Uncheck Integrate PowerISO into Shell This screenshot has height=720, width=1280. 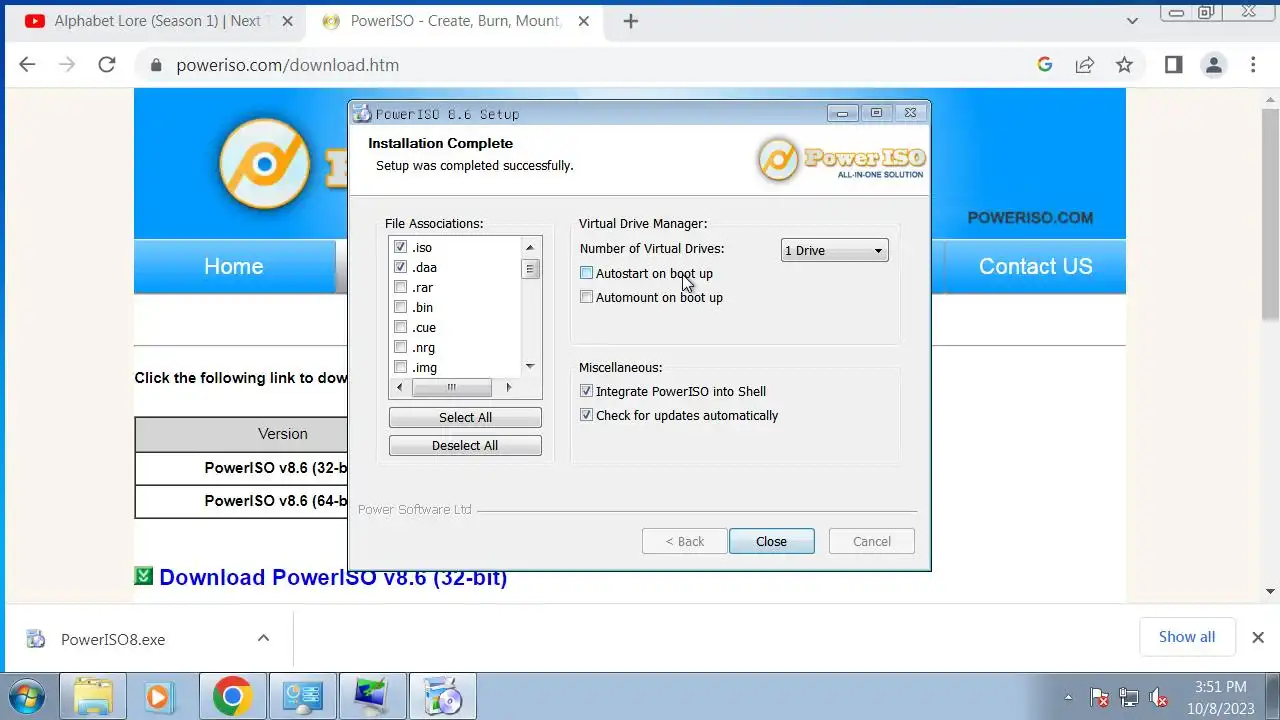pyautogui.click(x=587, y=391)
